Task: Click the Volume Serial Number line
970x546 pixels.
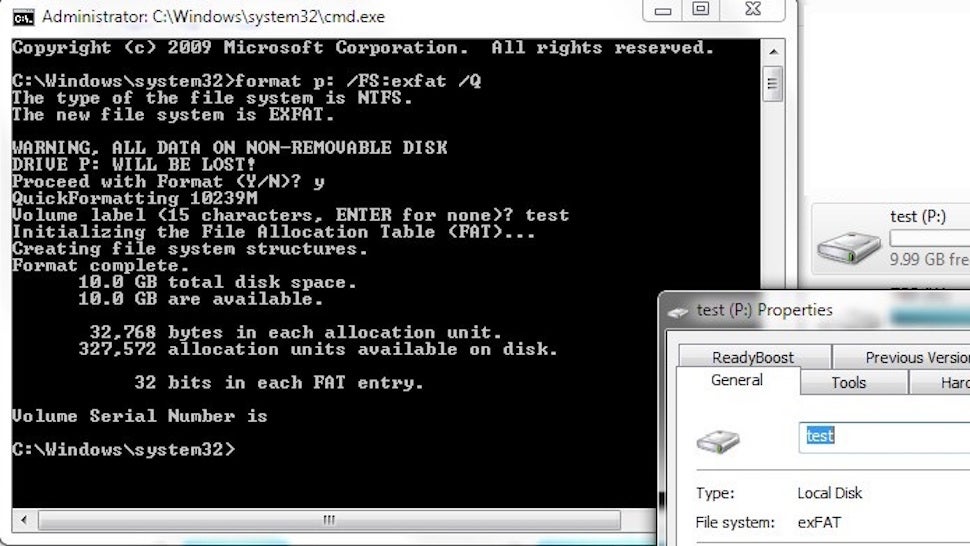Action: tap(140, 416)
